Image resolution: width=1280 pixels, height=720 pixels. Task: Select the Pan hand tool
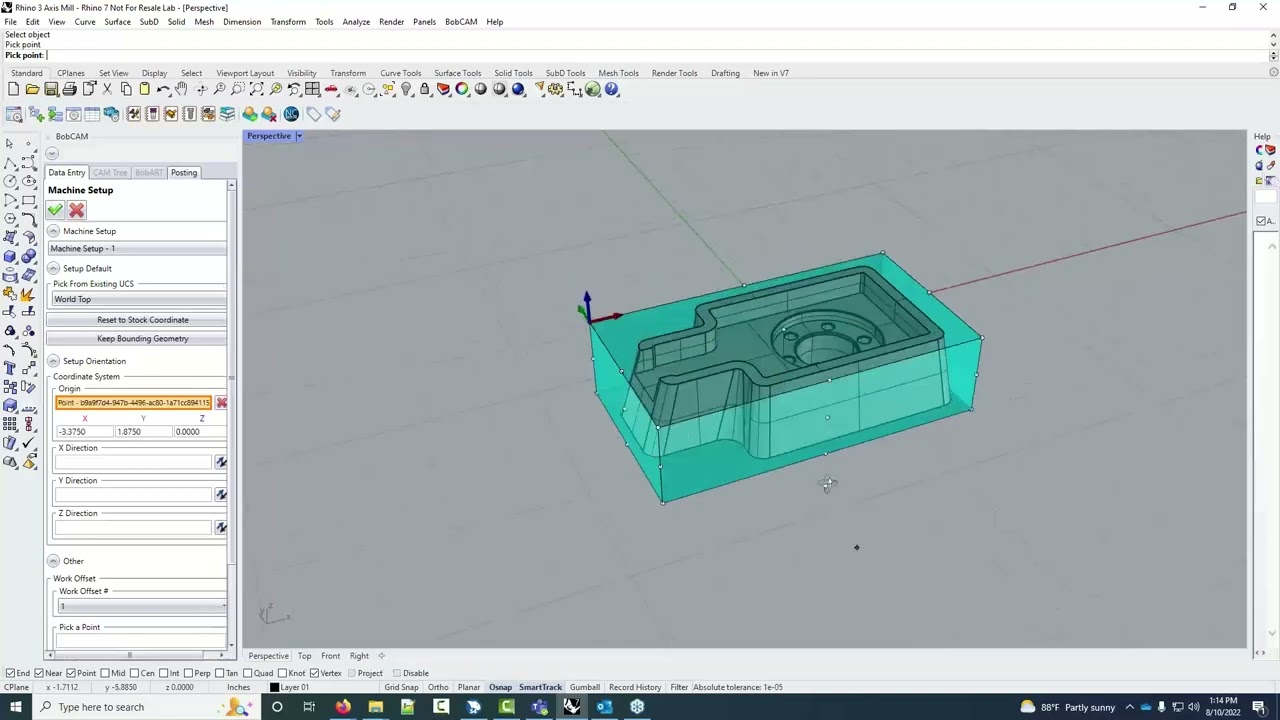(182, 89)
